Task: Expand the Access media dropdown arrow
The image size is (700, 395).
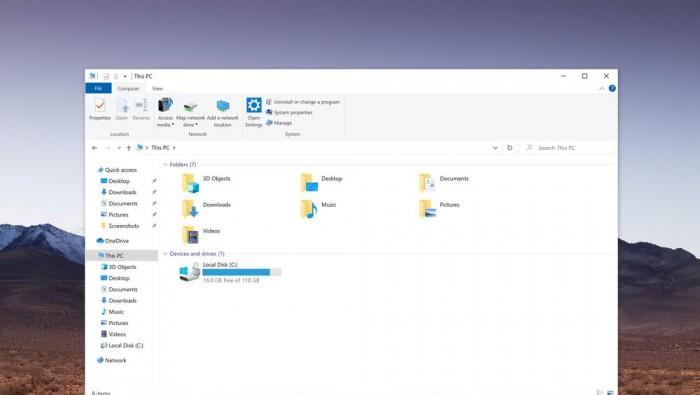Action: (173, 125)
